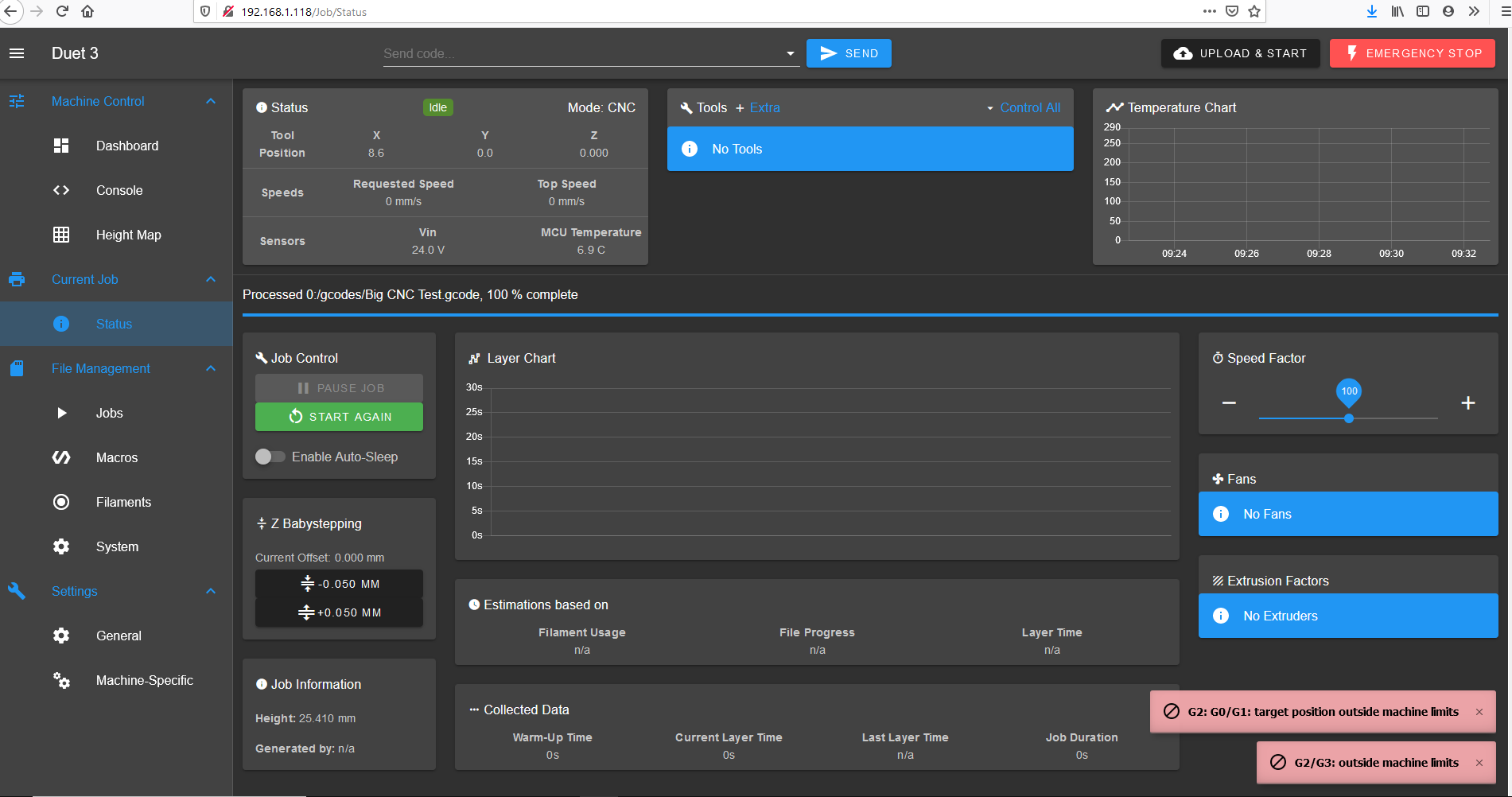1512x797 pixels.
Task: Click the Filaments circle icon
Action: coord(61,502)
